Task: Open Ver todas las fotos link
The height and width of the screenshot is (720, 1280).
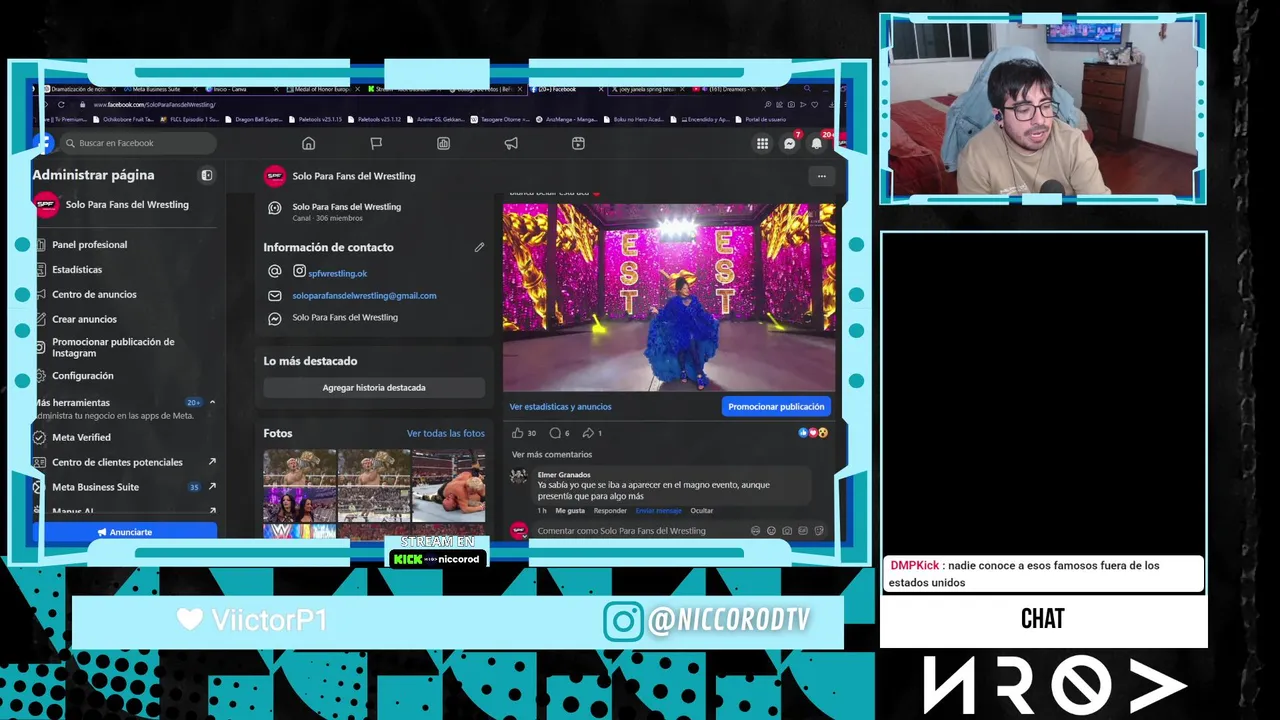Action: point(445,433)
